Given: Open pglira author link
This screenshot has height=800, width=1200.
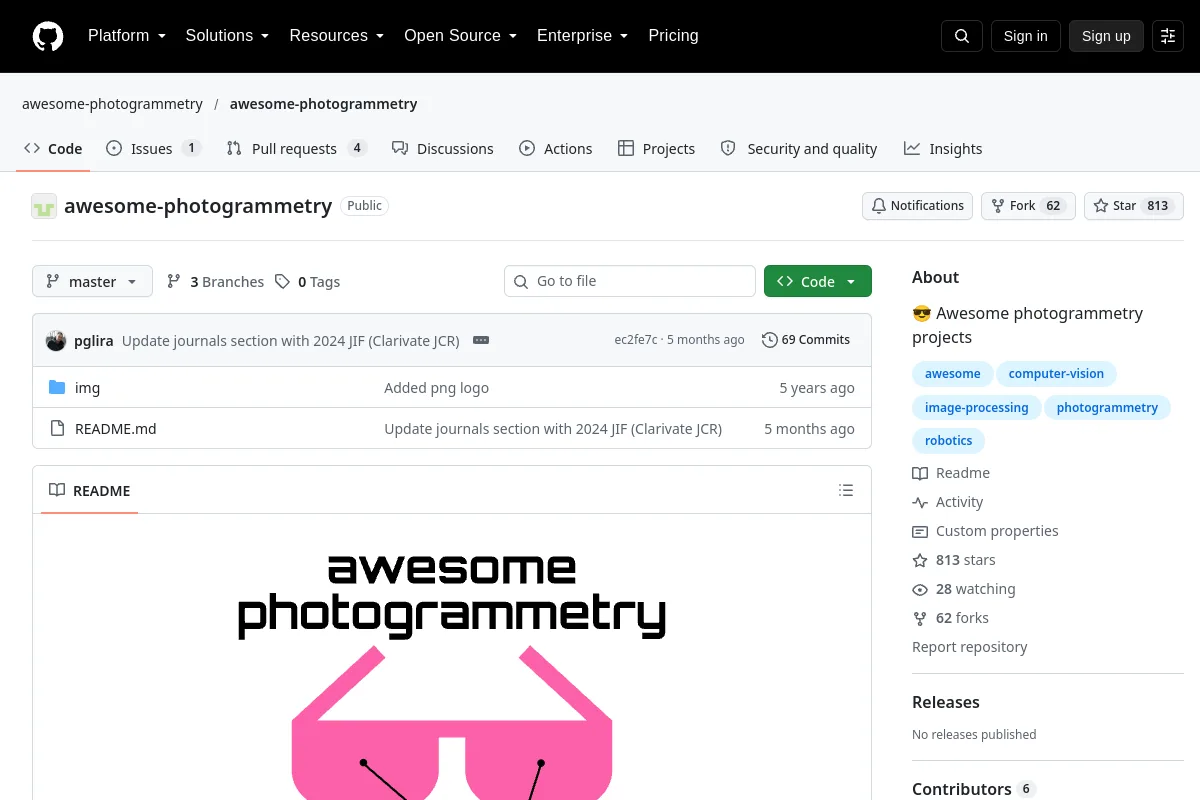Looking at the screenshot, I should pos(94,340).
